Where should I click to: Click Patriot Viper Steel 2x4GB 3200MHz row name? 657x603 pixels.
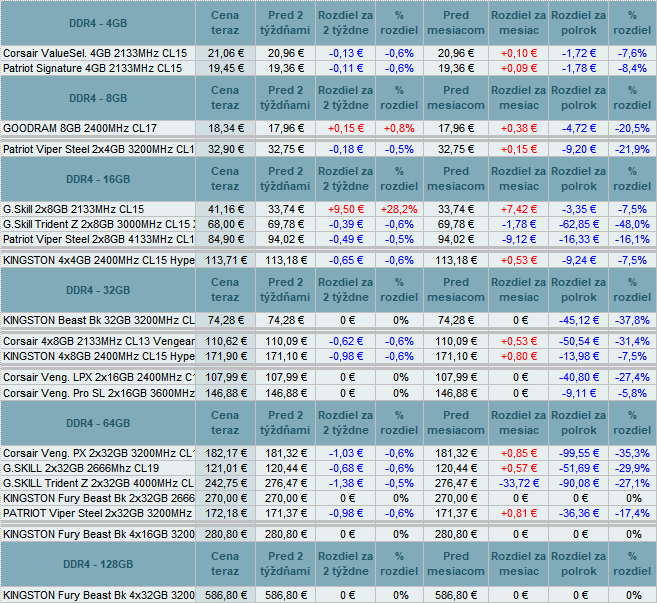(x=98, y=150)
